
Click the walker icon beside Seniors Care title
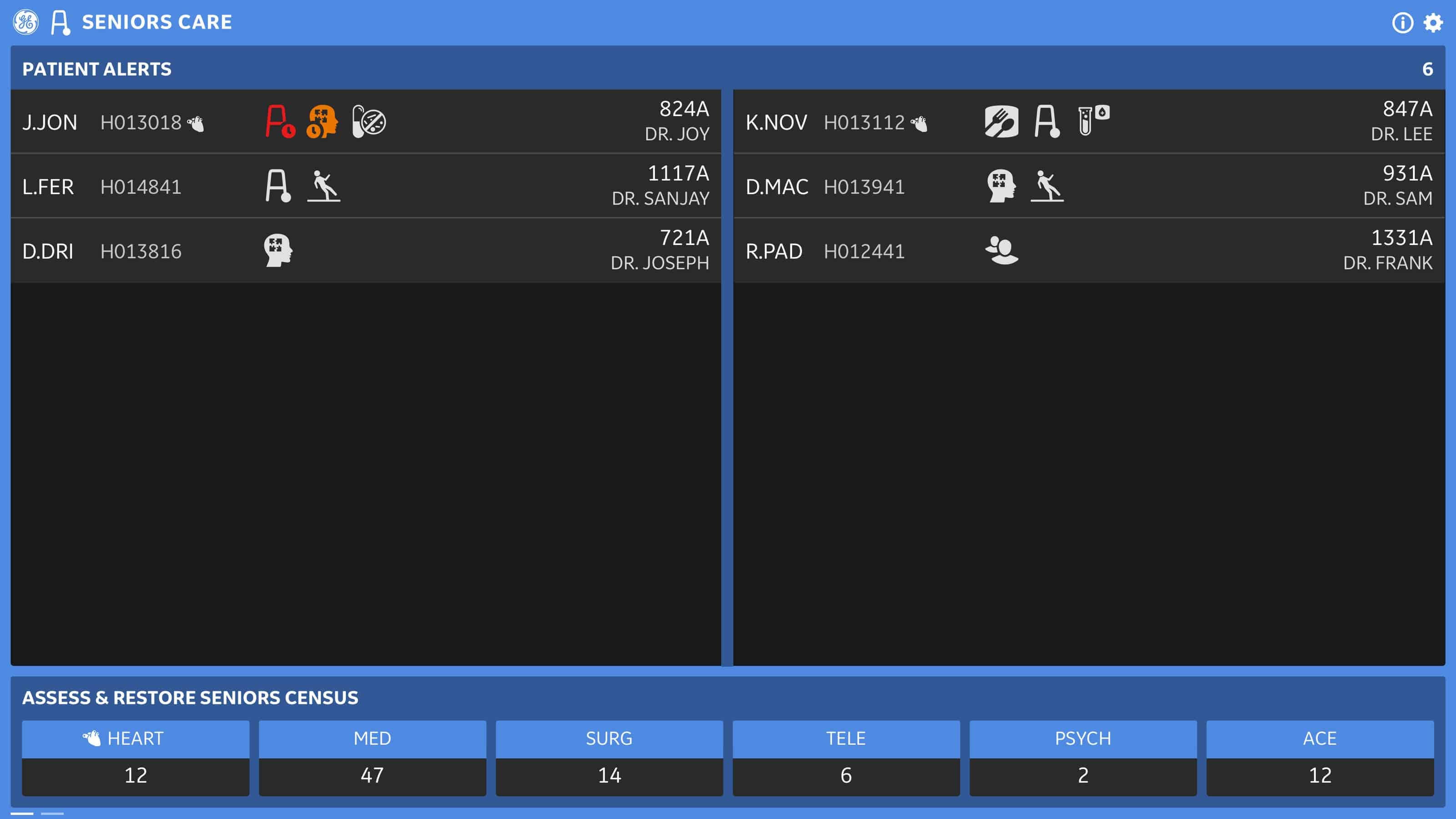pyautogui.click(x=61, y=23)
